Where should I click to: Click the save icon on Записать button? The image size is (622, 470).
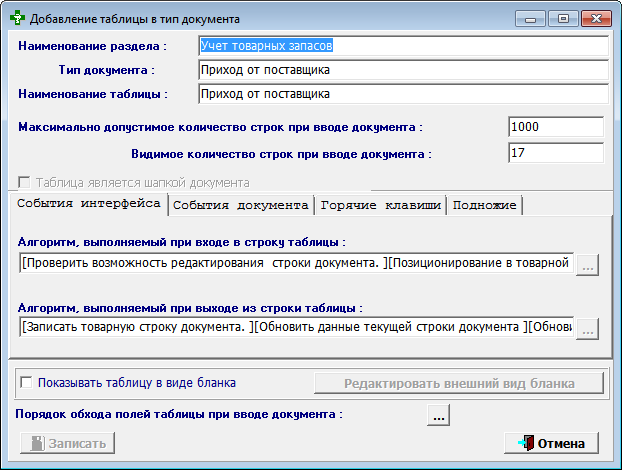pyautogui.click(x=38, y=443)
